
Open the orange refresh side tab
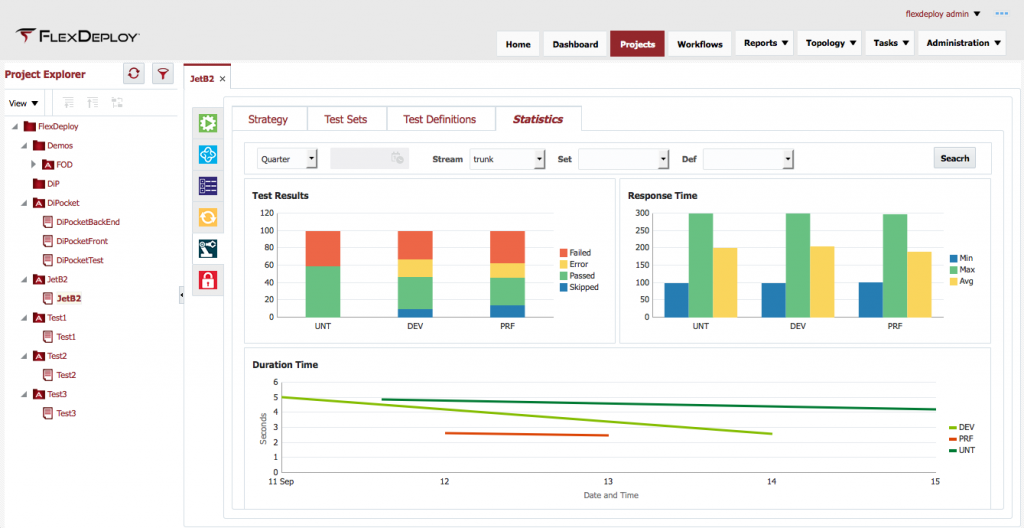pyautogui.click(x=208, y=217)
